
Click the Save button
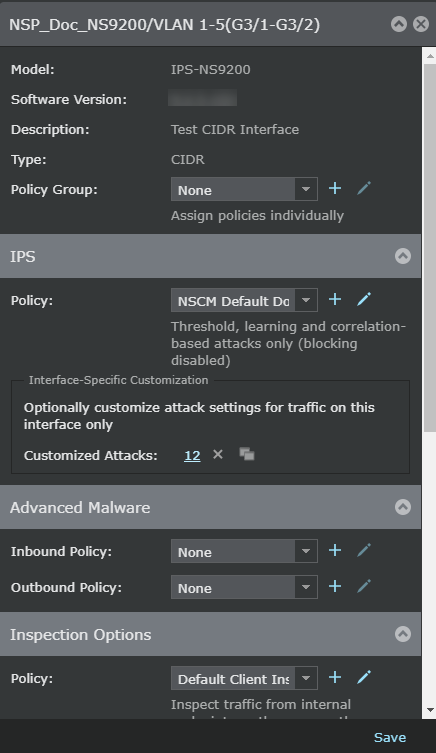pyautogui.click(x=390, y=737)
